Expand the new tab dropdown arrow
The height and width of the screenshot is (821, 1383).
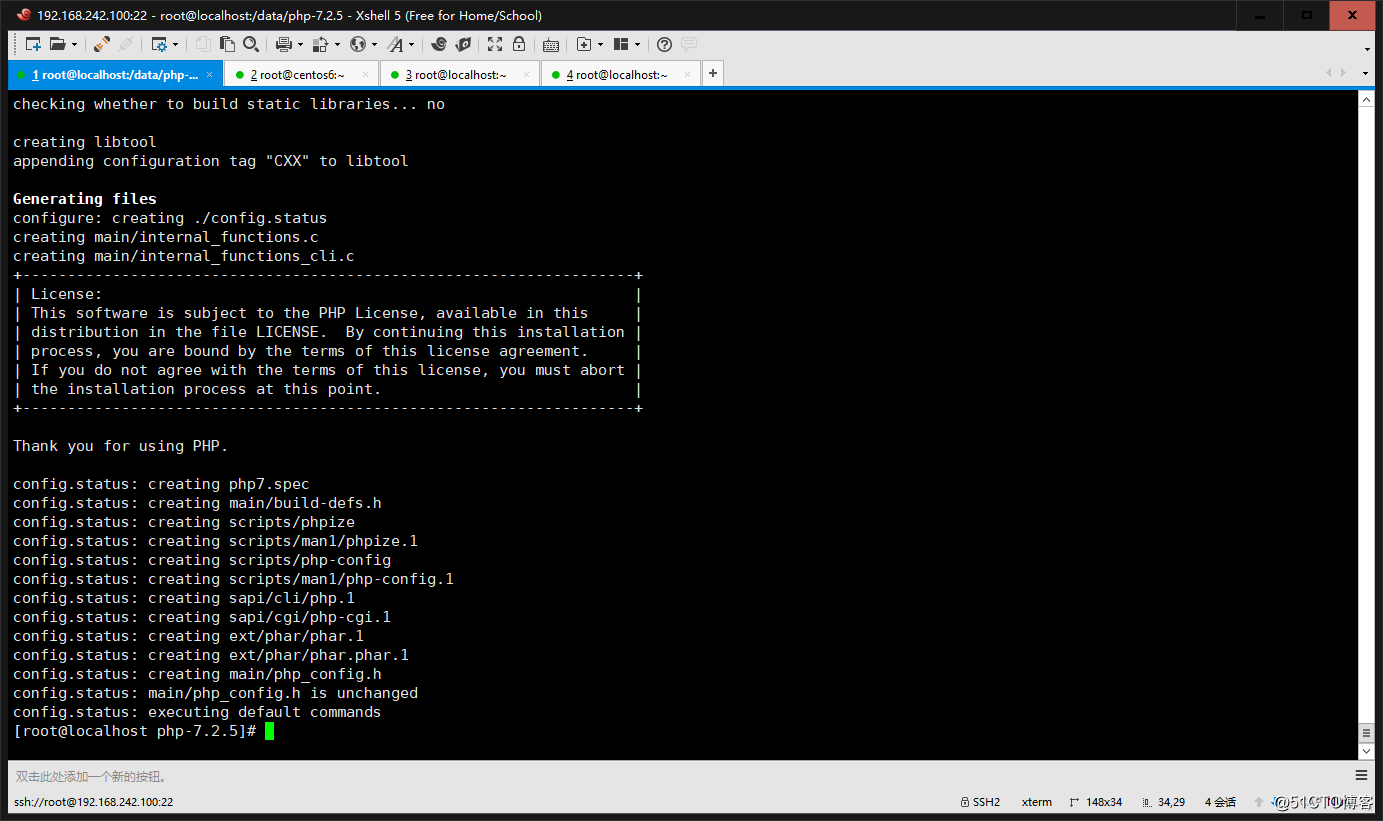[x=601, y=45]
